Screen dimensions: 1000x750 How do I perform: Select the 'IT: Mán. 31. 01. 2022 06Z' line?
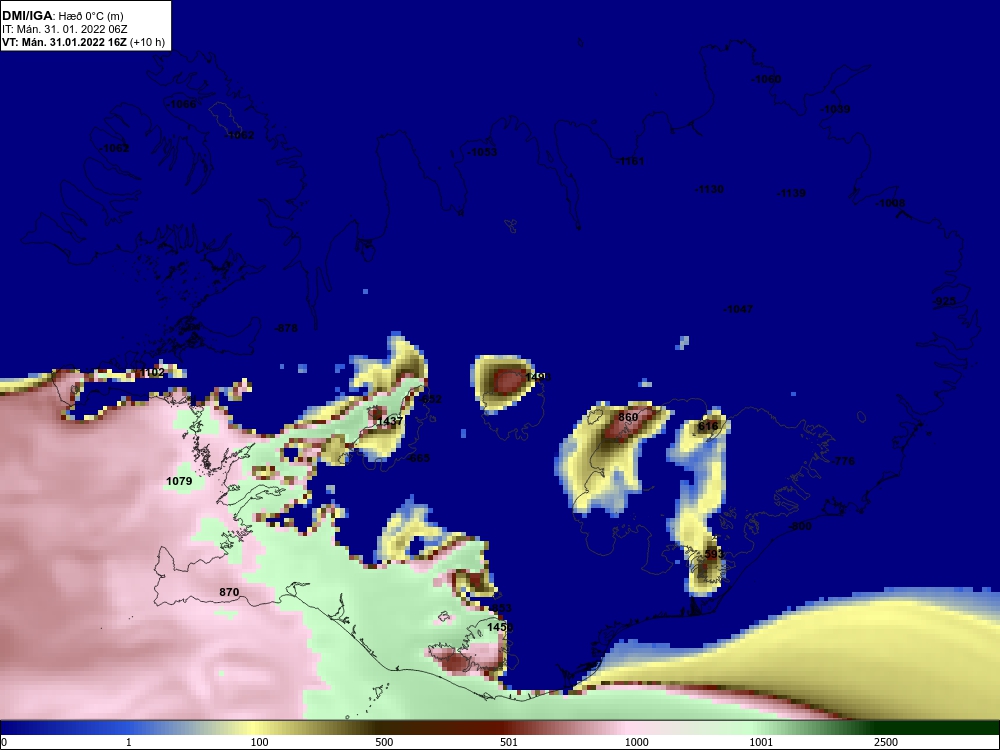coord(64,29)
